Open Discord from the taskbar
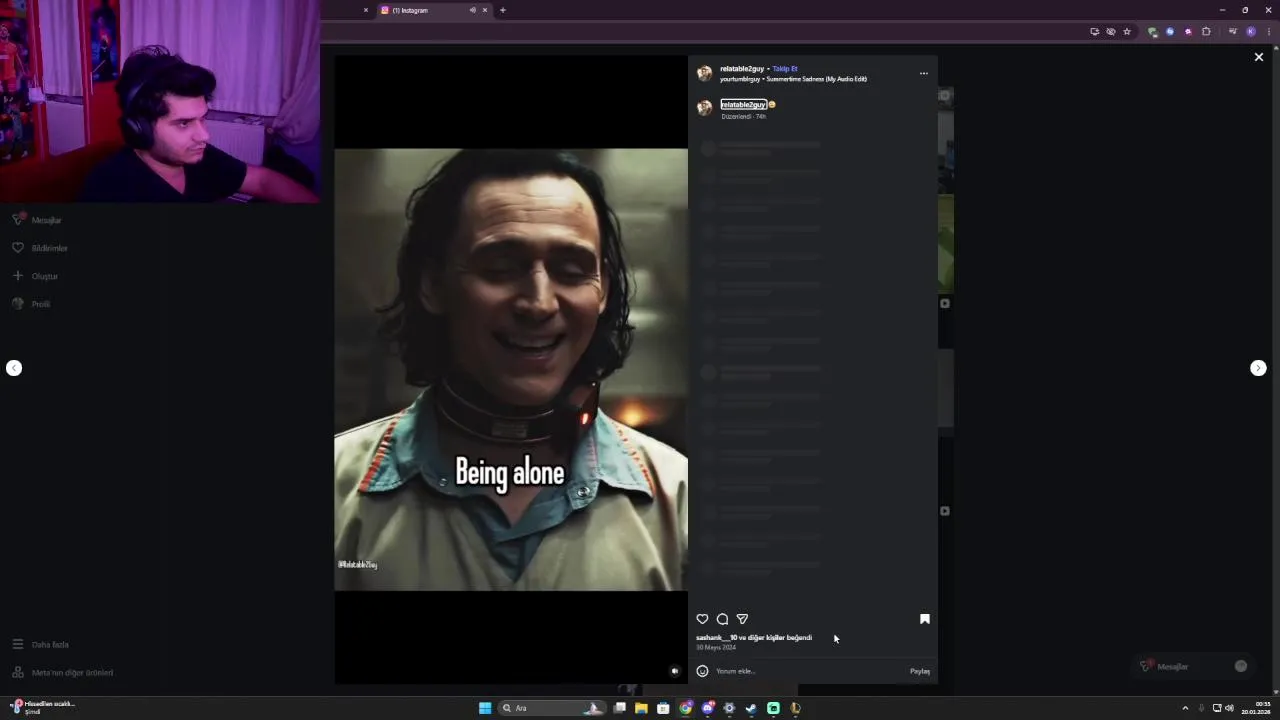The height and width of the screenshot is (720, 1280). 707,708
